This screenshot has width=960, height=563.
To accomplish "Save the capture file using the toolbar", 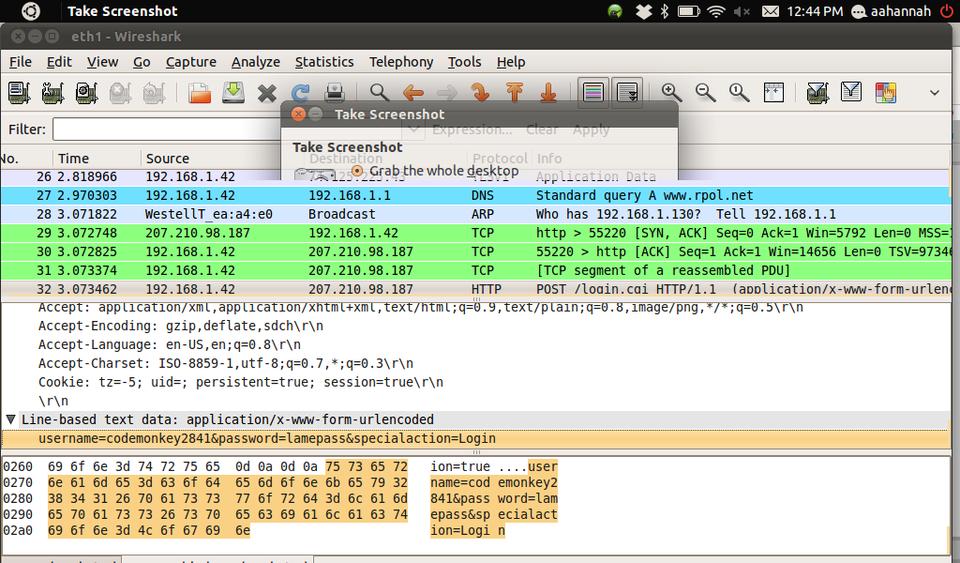I will point(233,93).
